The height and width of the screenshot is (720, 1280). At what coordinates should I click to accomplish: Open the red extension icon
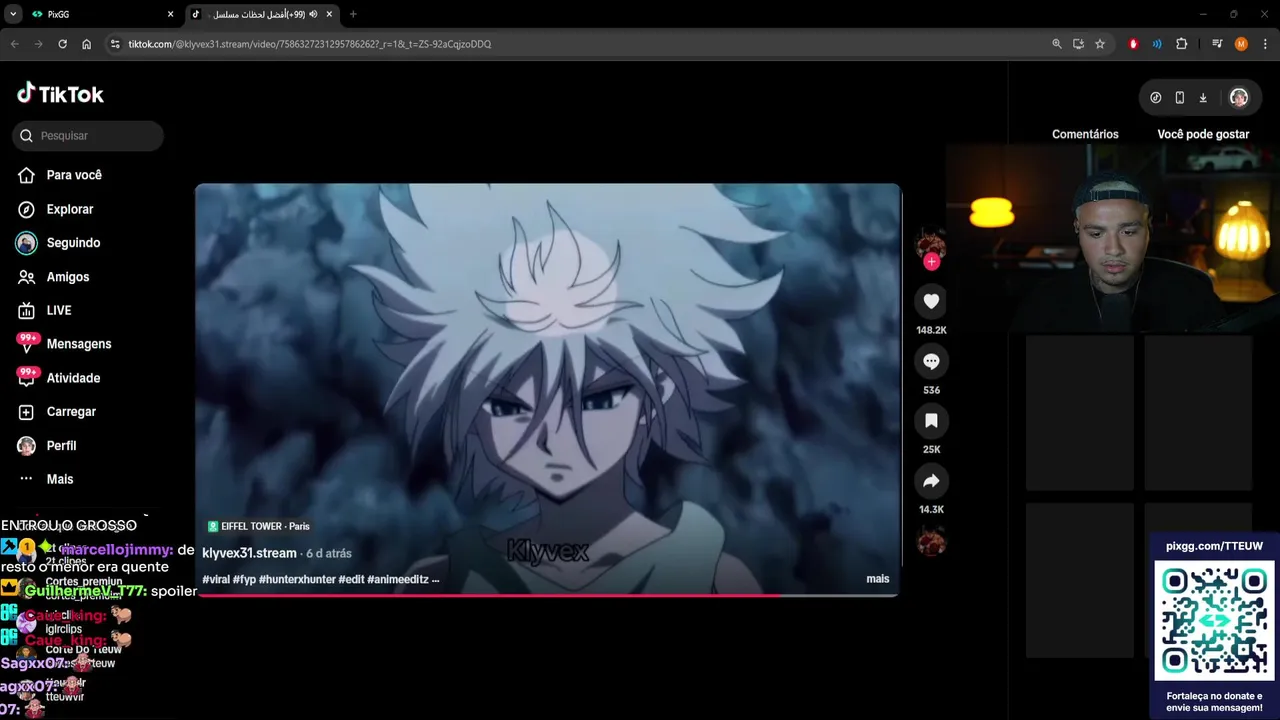(x=1133, y=44)
